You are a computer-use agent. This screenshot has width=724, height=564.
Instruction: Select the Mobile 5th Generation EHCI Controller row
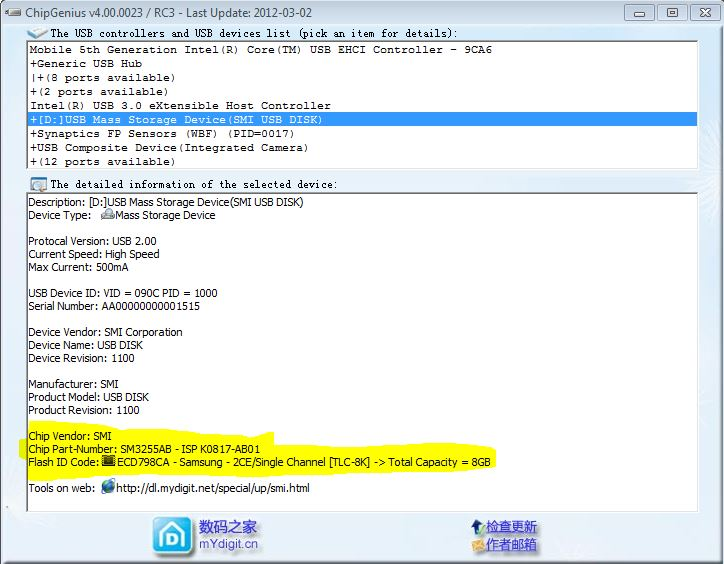362,49
